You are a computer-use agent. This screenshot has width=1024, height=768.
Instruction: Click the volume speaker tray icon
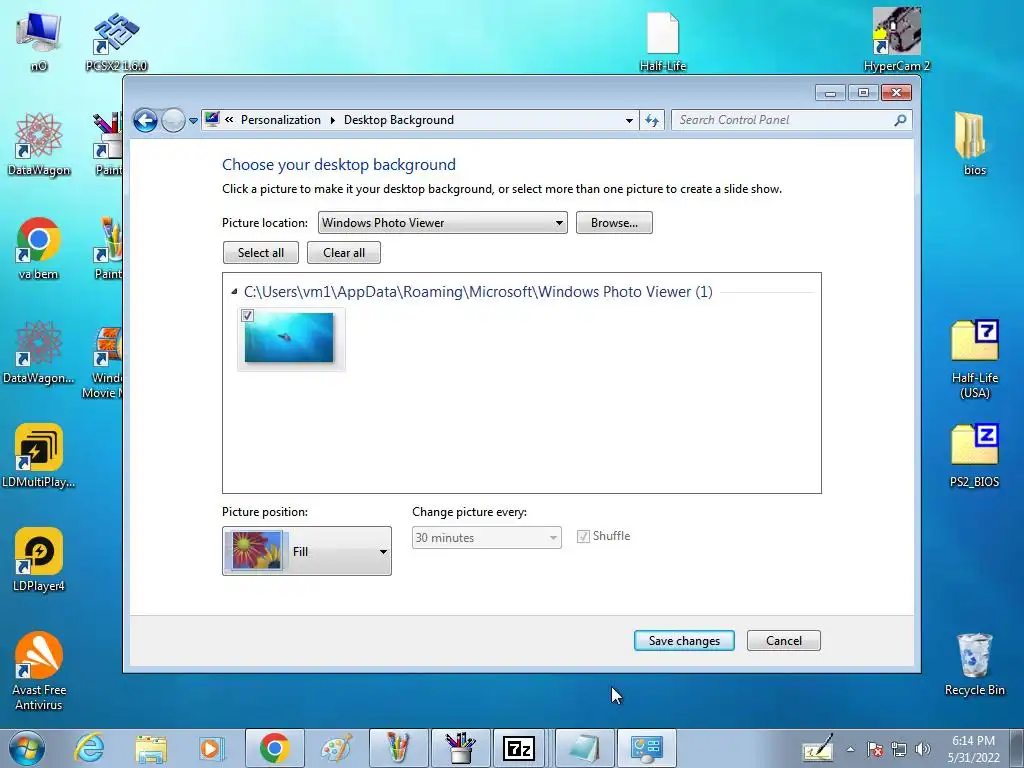(923, 749)
